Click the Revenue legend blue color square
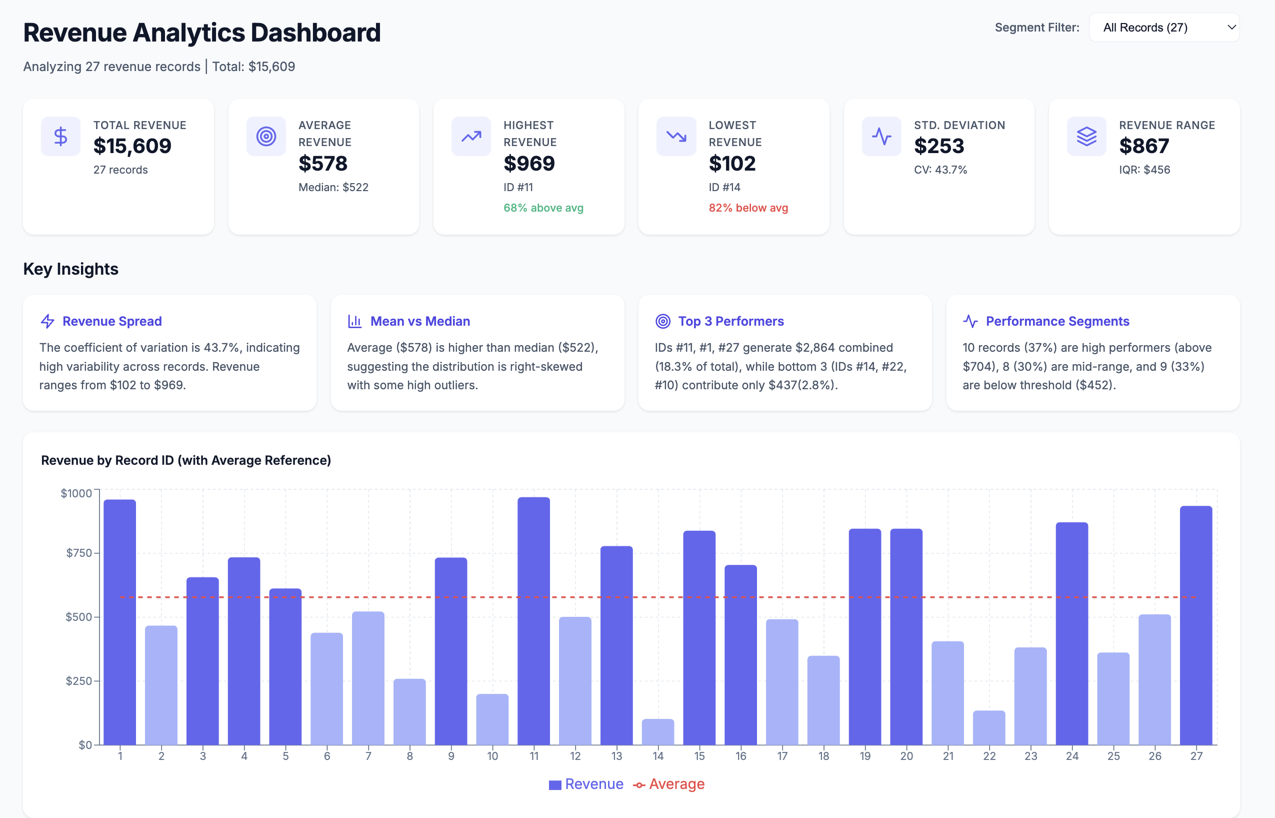This screenshot has width=1275, height=818. [555, 785]
